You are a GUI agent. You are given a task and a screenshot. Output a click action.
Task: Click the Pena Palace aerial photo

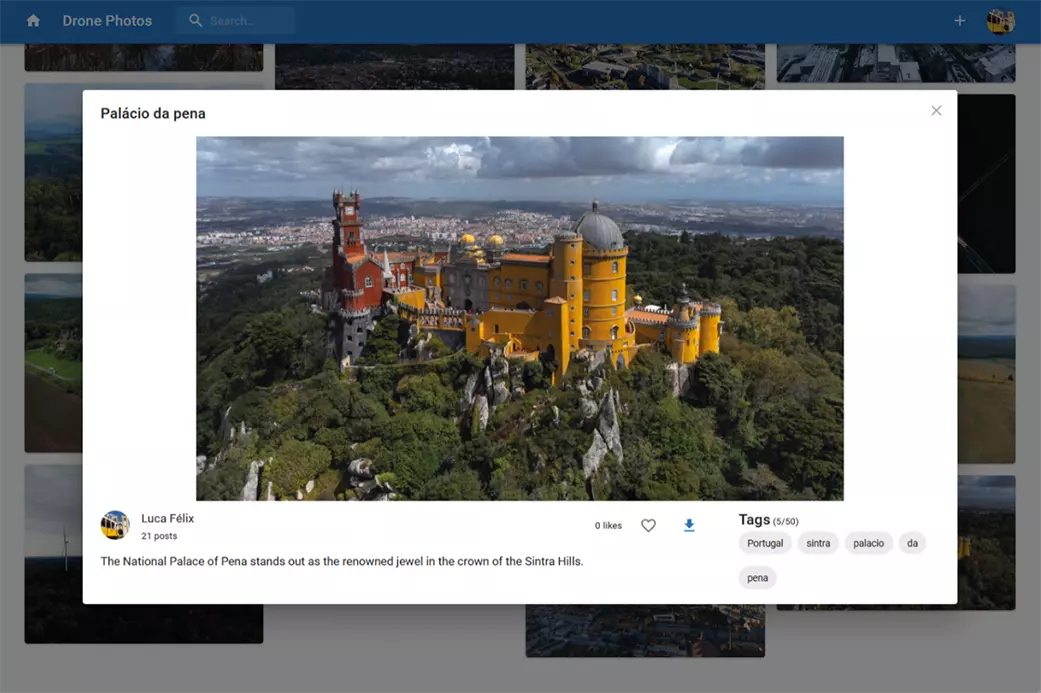click(x=519, y=318)
